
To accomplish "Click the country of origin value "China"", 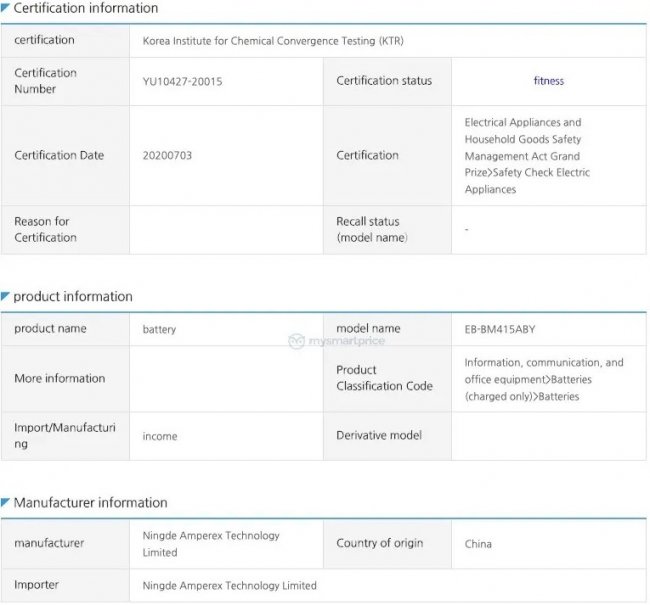I will (x=478, y=544).
